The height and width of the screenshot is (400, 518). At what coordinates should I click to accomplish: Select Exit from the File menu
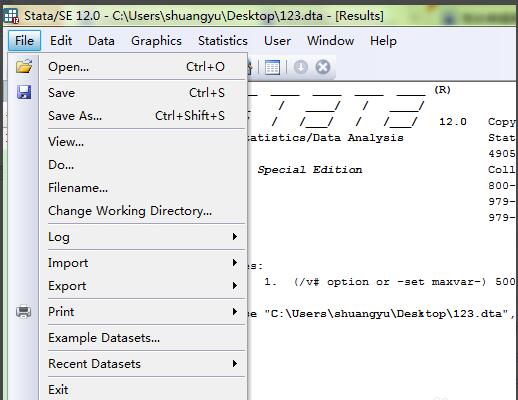143,390
